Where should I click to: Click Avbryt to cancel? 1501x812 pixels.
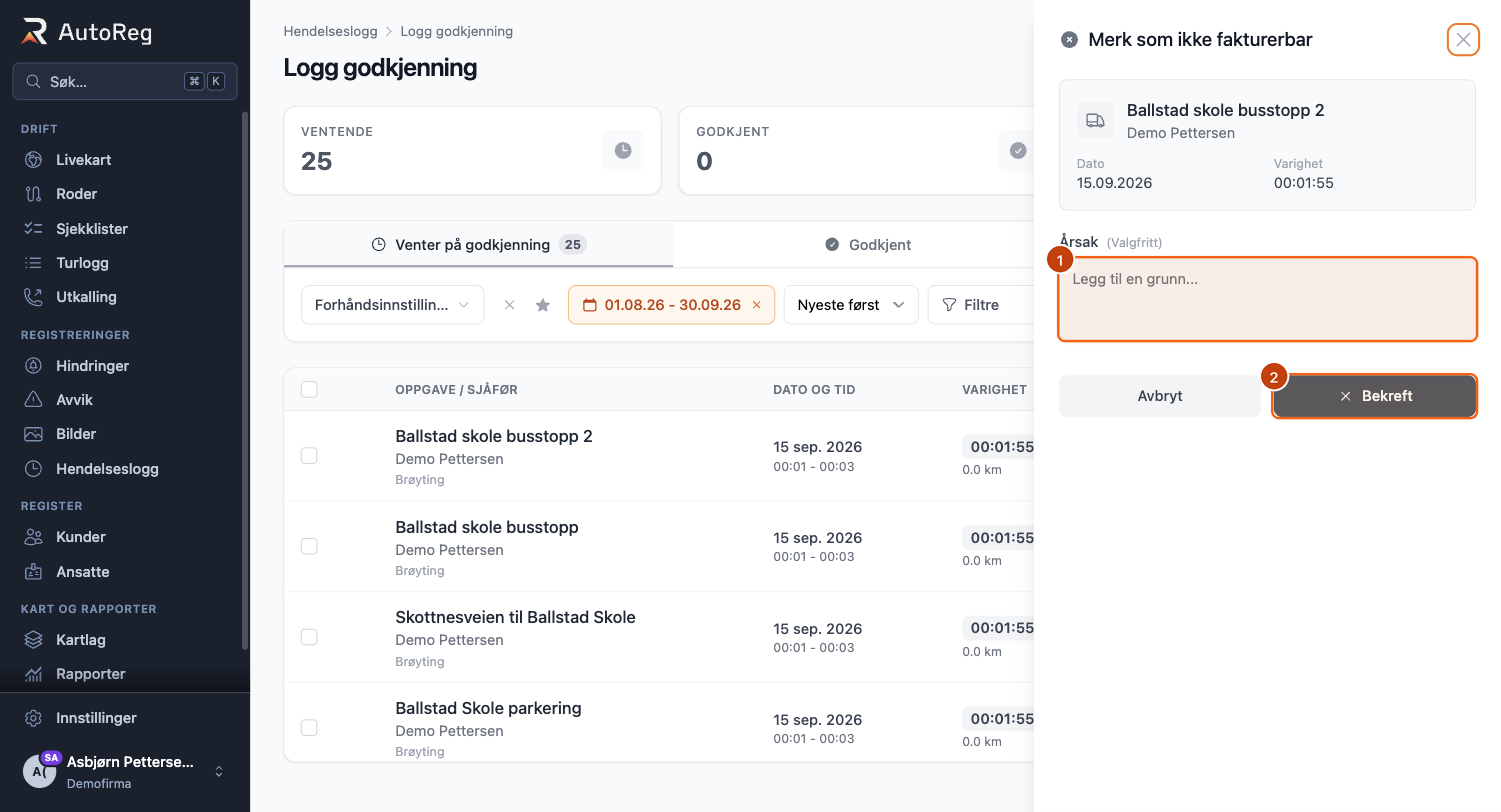point(1160,396)
